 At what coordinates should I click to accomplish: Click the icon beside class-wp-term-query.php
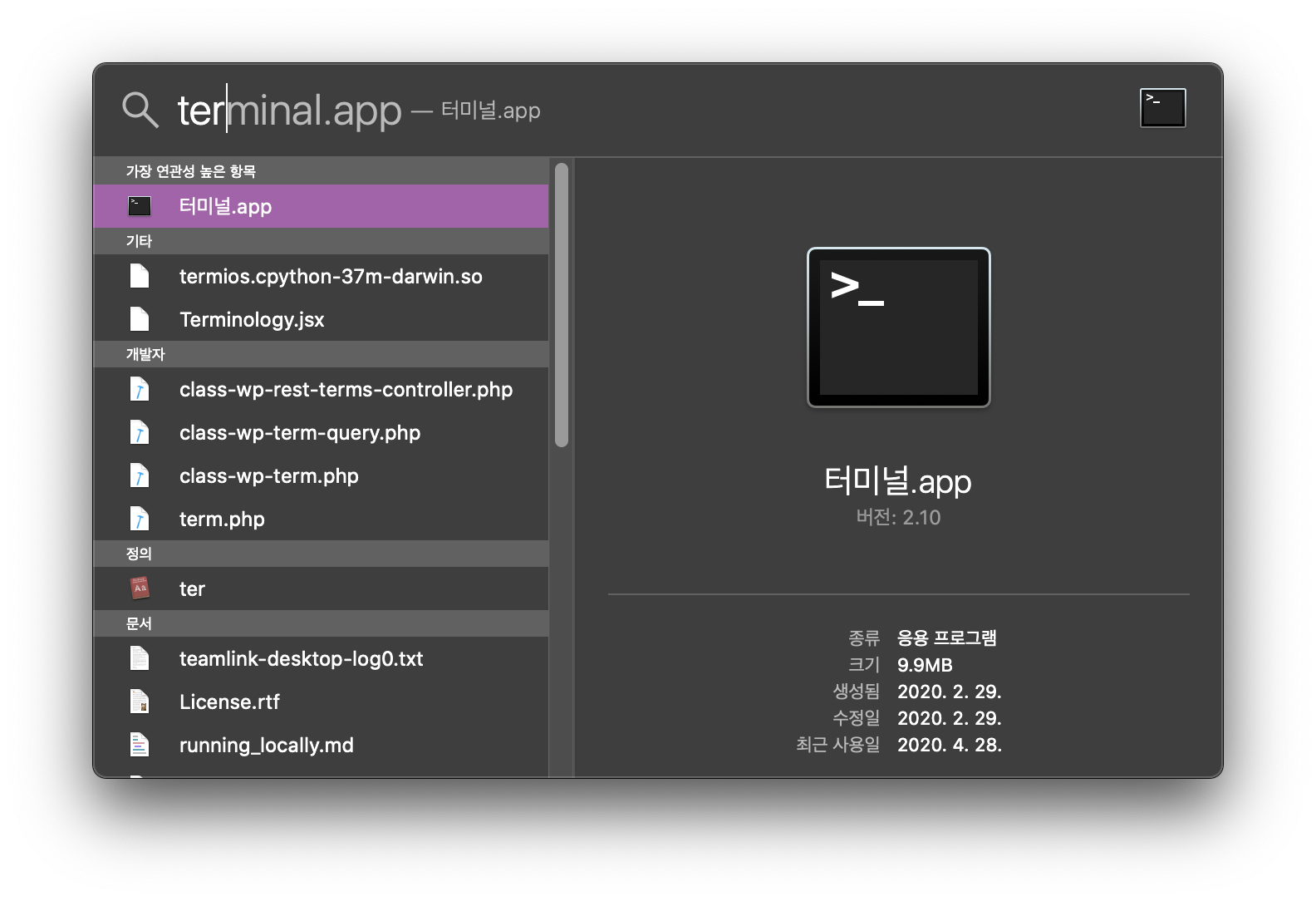[140, 432]
